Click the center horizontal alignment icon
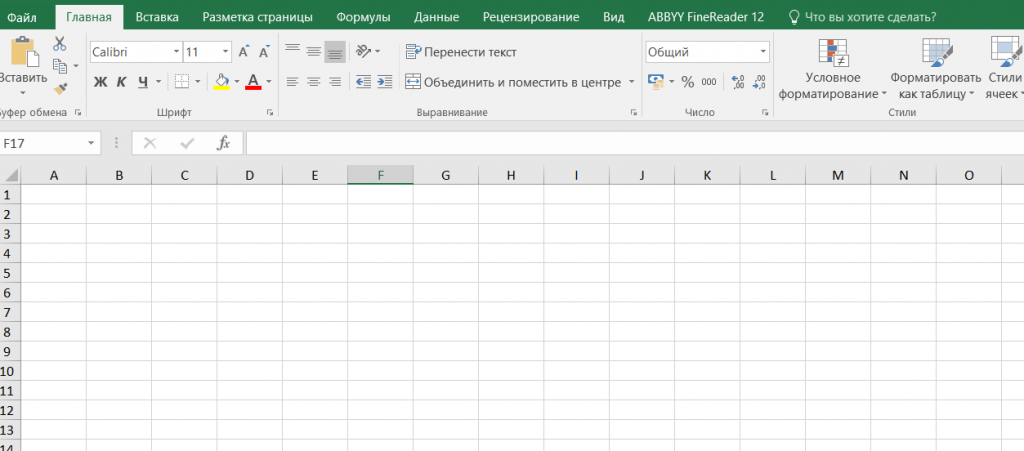 click(313, 82)
